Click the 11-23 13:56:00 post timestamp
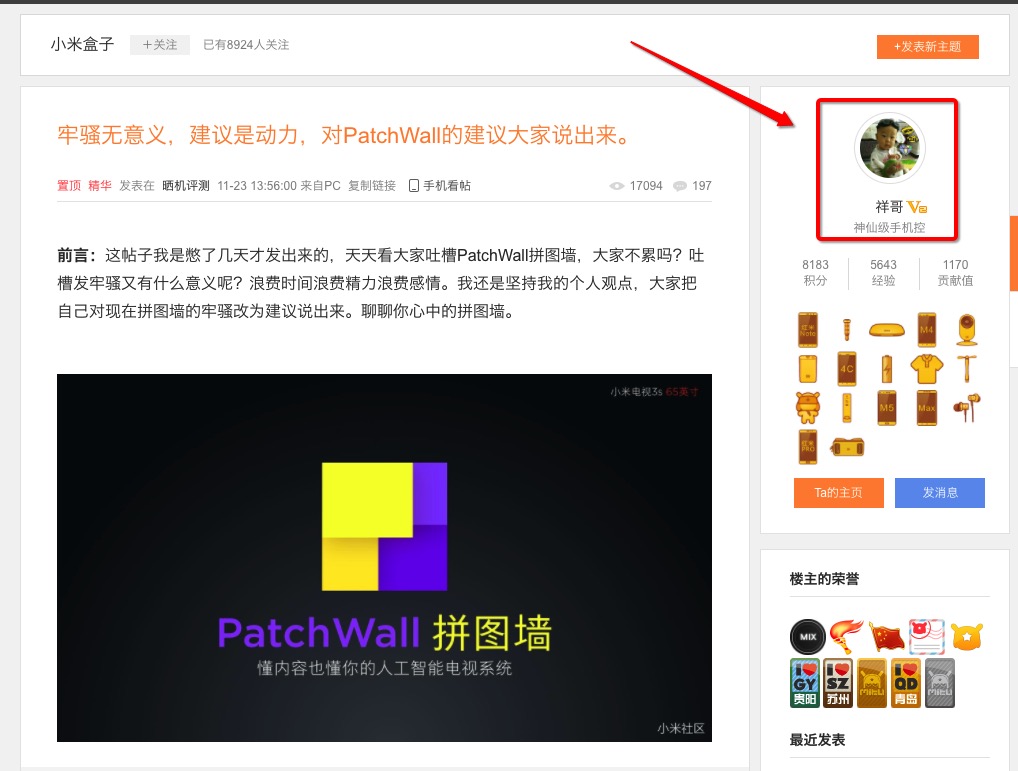 pos(255,186)
